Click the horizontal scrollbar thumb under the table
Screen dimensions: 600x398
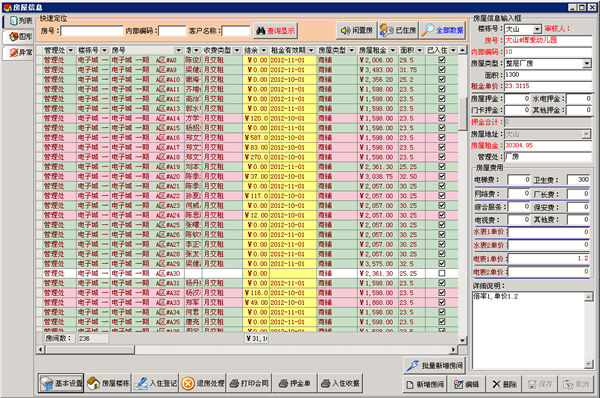tap(90, 349)
